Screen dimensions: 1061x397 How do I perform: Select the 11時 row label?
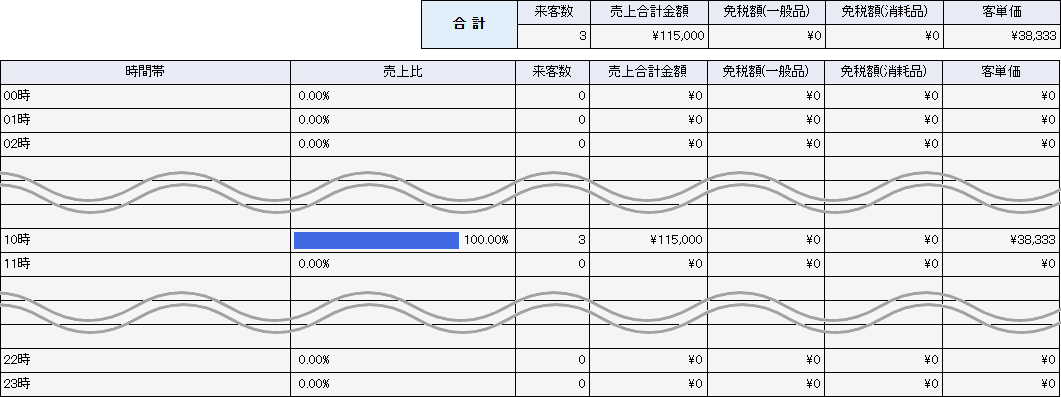pos(17,264)
